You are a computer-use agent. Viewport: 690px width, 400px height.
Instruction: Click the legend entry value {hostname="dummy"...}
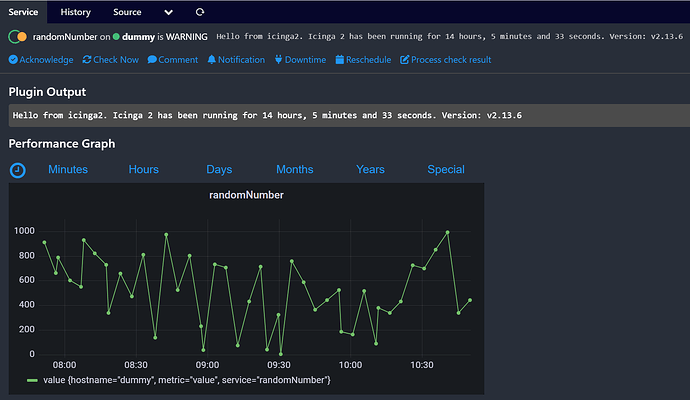(187, 380)
